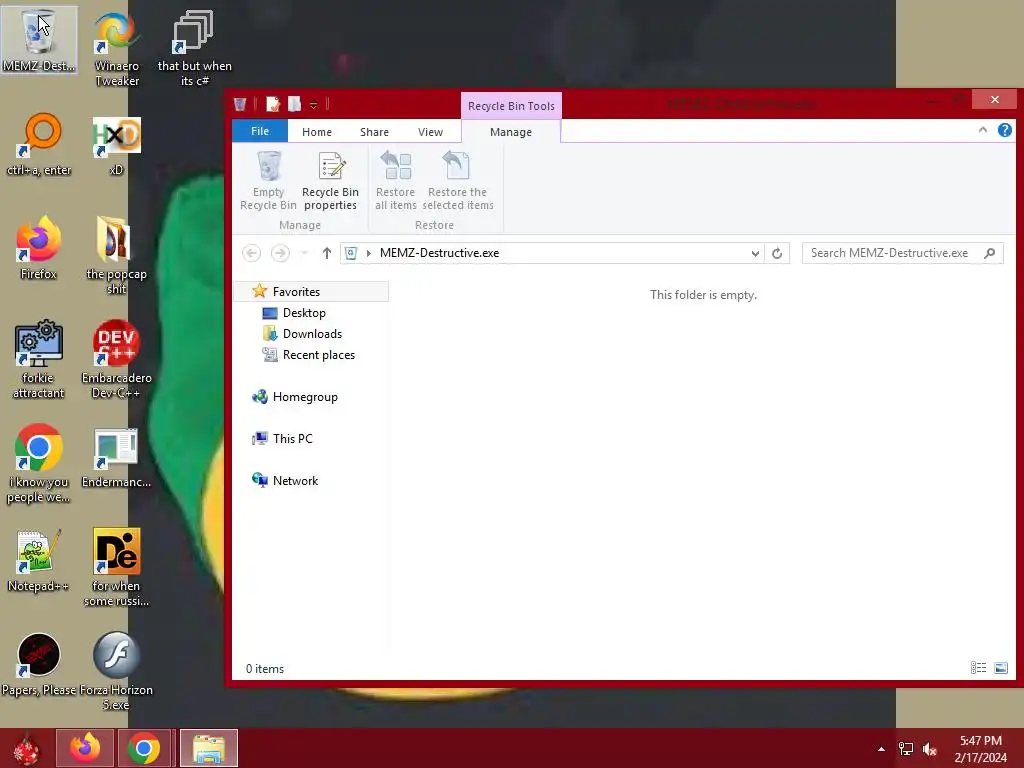Click the Forward navigation arrow
Screen dimensions: 1024x768
(280, 253)
